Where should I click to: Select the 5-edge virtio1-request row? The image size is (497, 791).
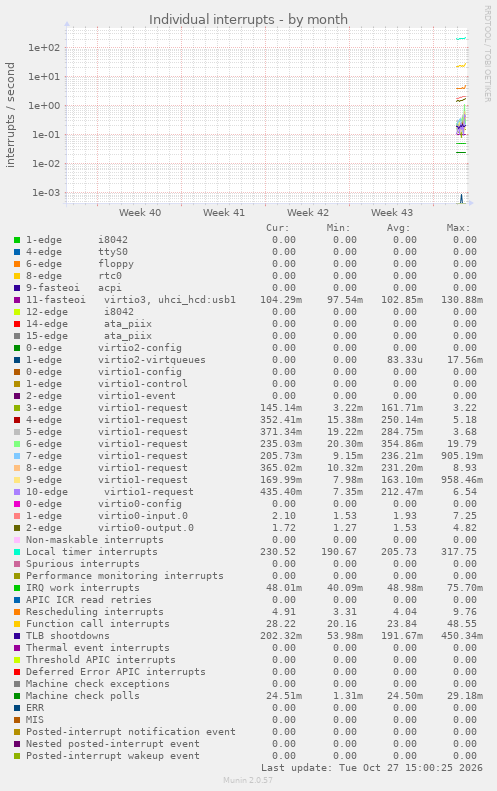click(248, 432)
